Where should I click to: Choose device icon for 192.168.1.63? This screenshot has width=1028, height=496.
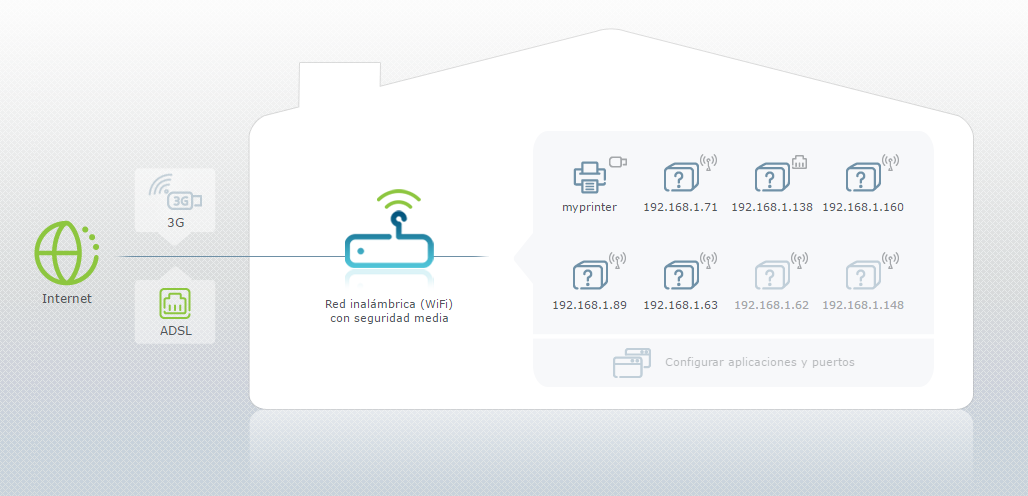pos(681,274)
